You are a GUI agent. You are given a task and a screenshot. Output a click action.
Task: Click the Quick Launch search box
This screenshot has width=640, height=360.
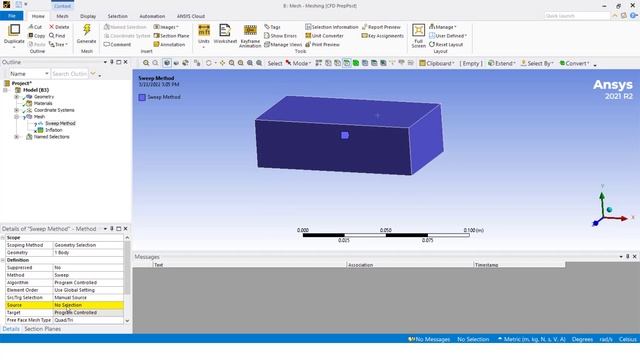pyautogui.click(x=577, y=16)
